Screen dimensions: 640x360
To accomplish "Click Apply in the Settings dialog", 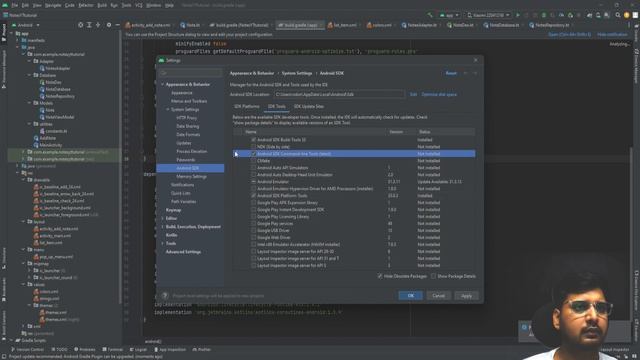I will point(466,296).
